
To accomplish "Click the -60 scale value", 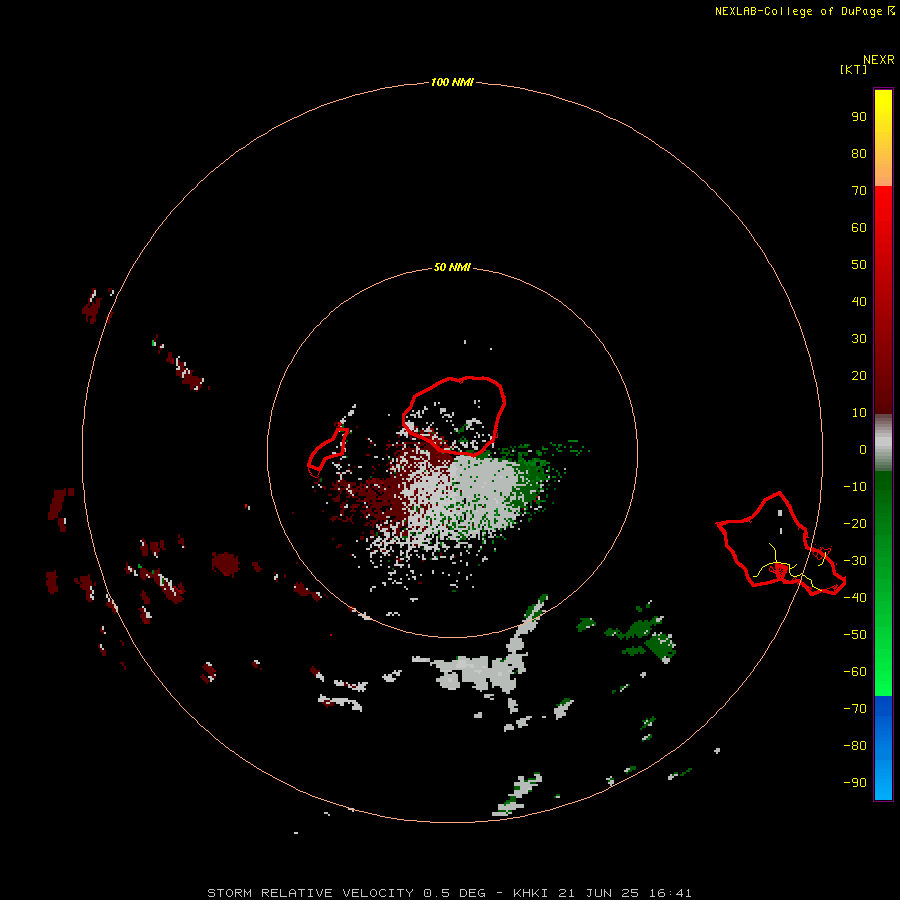I will click(x=855, y=672).
